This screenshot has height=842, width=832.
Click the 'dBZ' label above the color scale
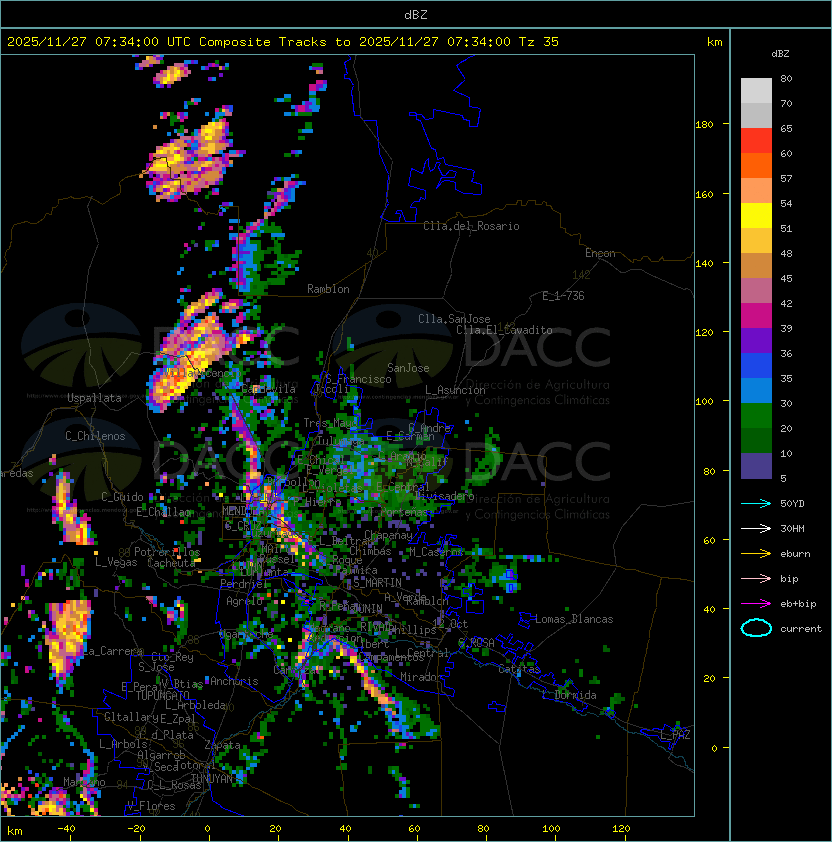pos(780,54)
